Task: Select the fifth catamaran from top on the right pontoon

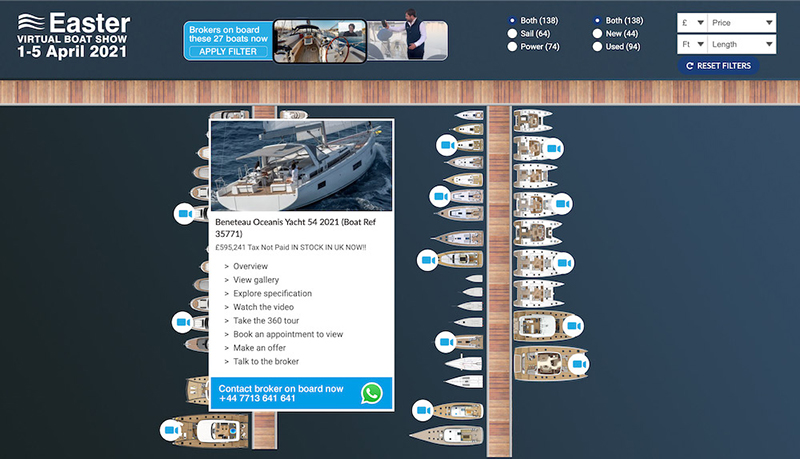Action: coord(536,233)
